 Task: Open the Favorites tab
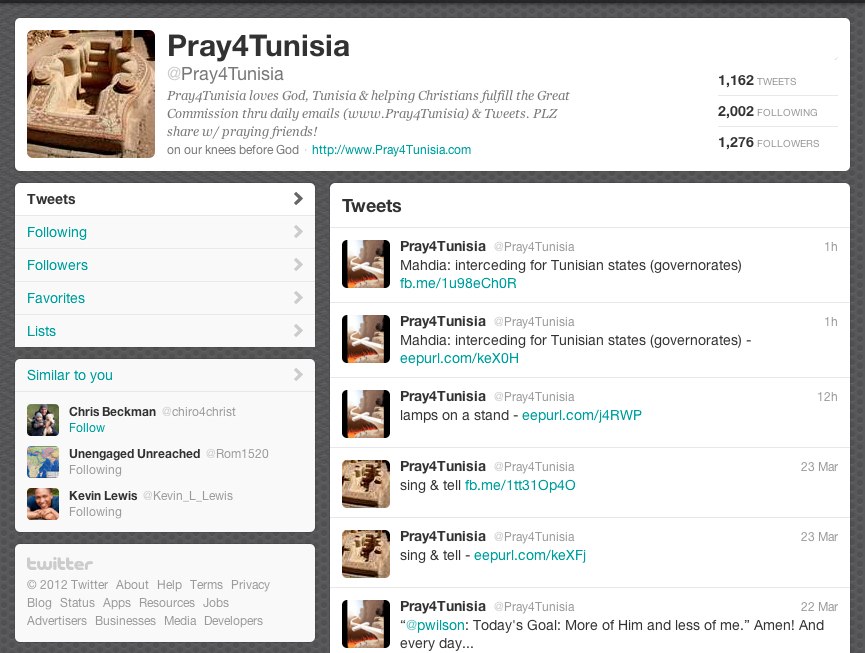pyautogui.click(x=165, y=298)
